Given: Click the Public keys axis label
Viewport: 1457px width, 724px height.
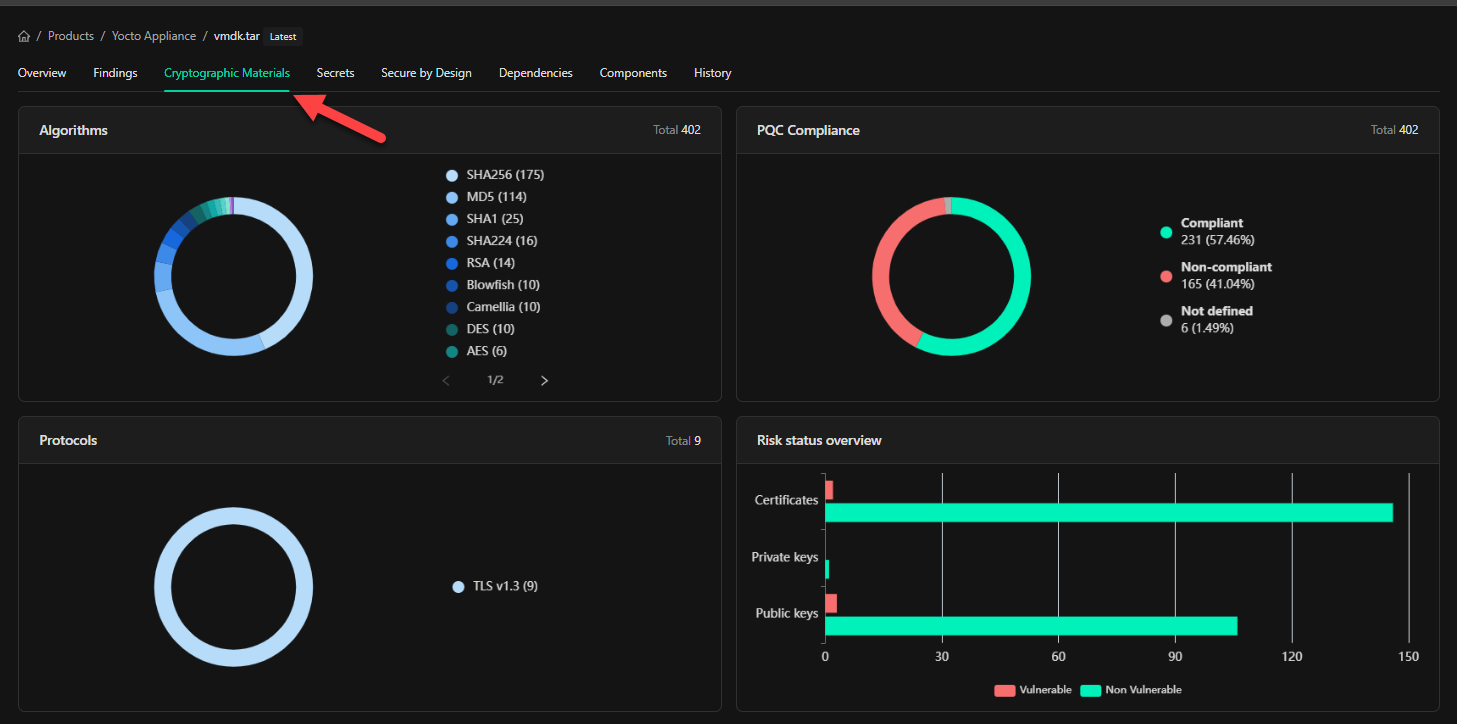Looking at the screenshot, I should click(787, 613).
